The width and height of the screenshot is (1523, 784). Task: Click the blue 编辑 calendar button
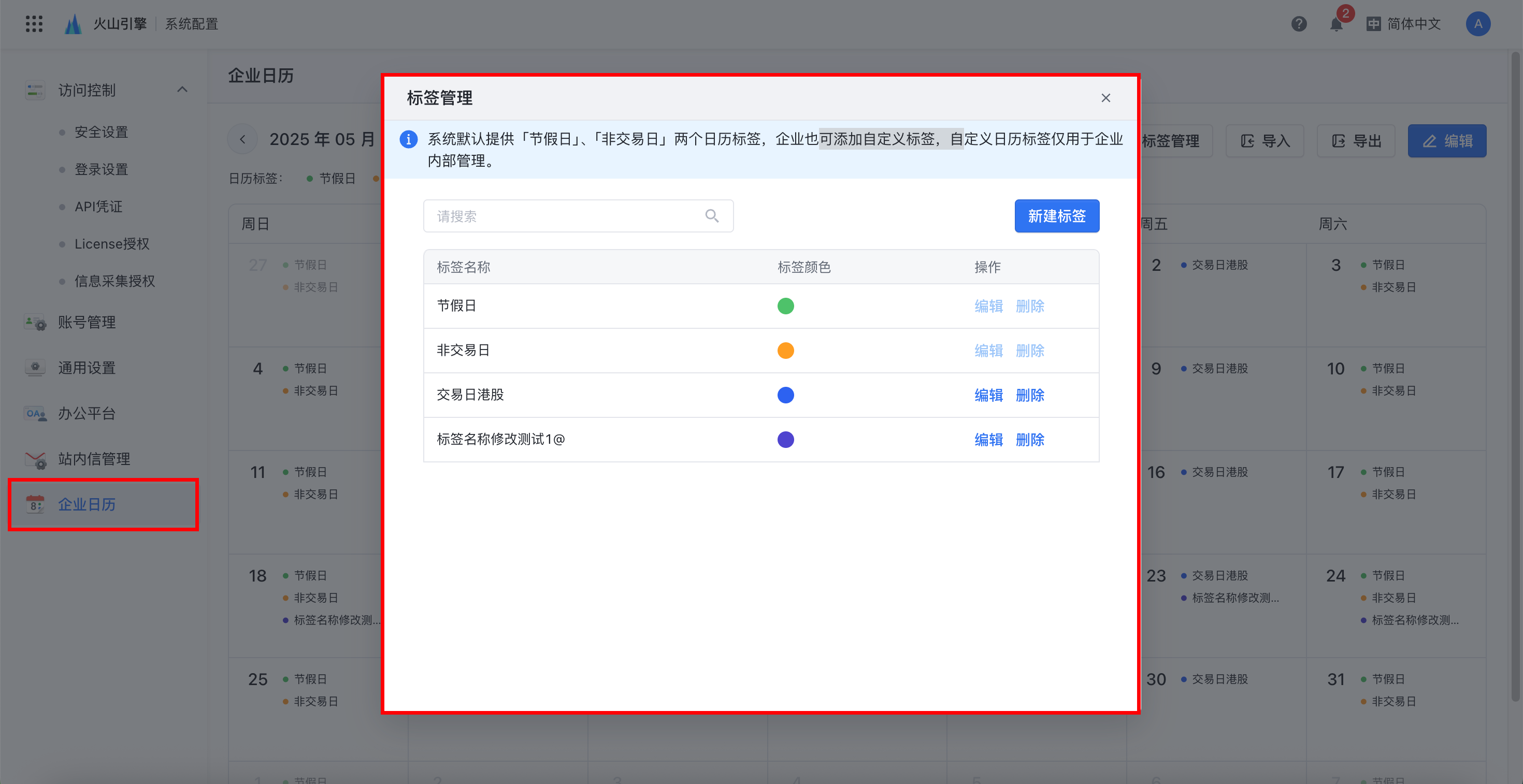click(1447, 141)
